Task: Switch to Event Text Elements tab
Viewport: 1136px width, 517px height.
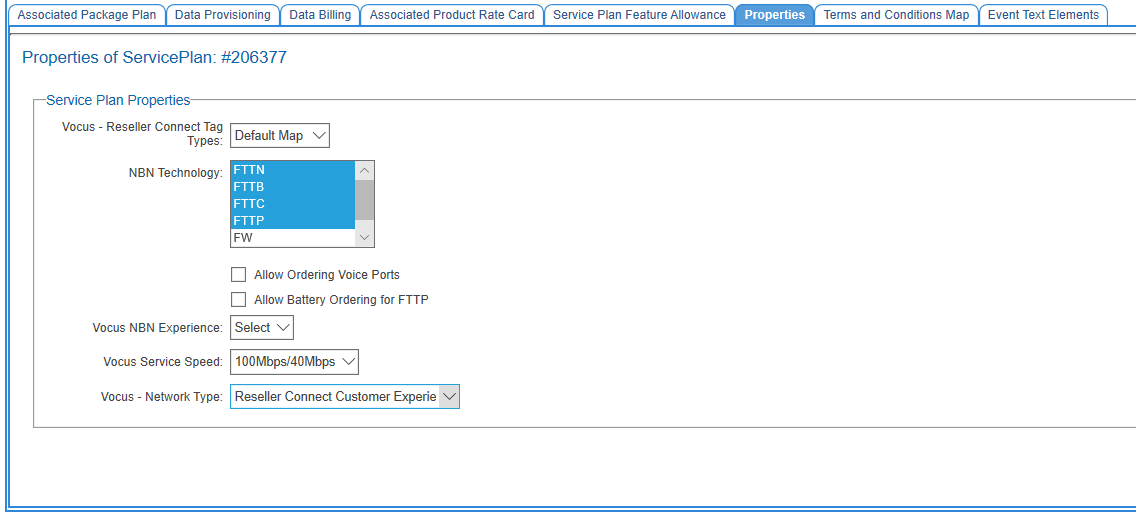Action: [x=1043, y=15]
